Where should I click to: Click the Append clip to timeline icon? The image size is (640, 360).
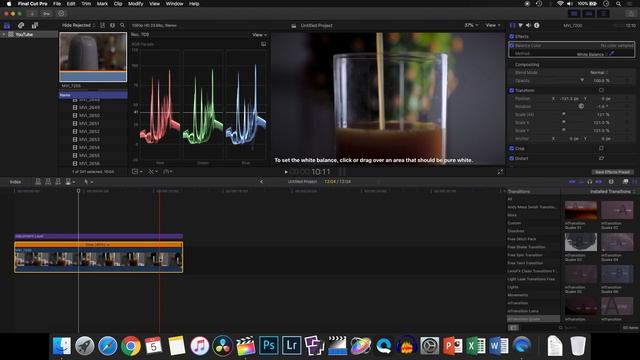pos(58,182)
